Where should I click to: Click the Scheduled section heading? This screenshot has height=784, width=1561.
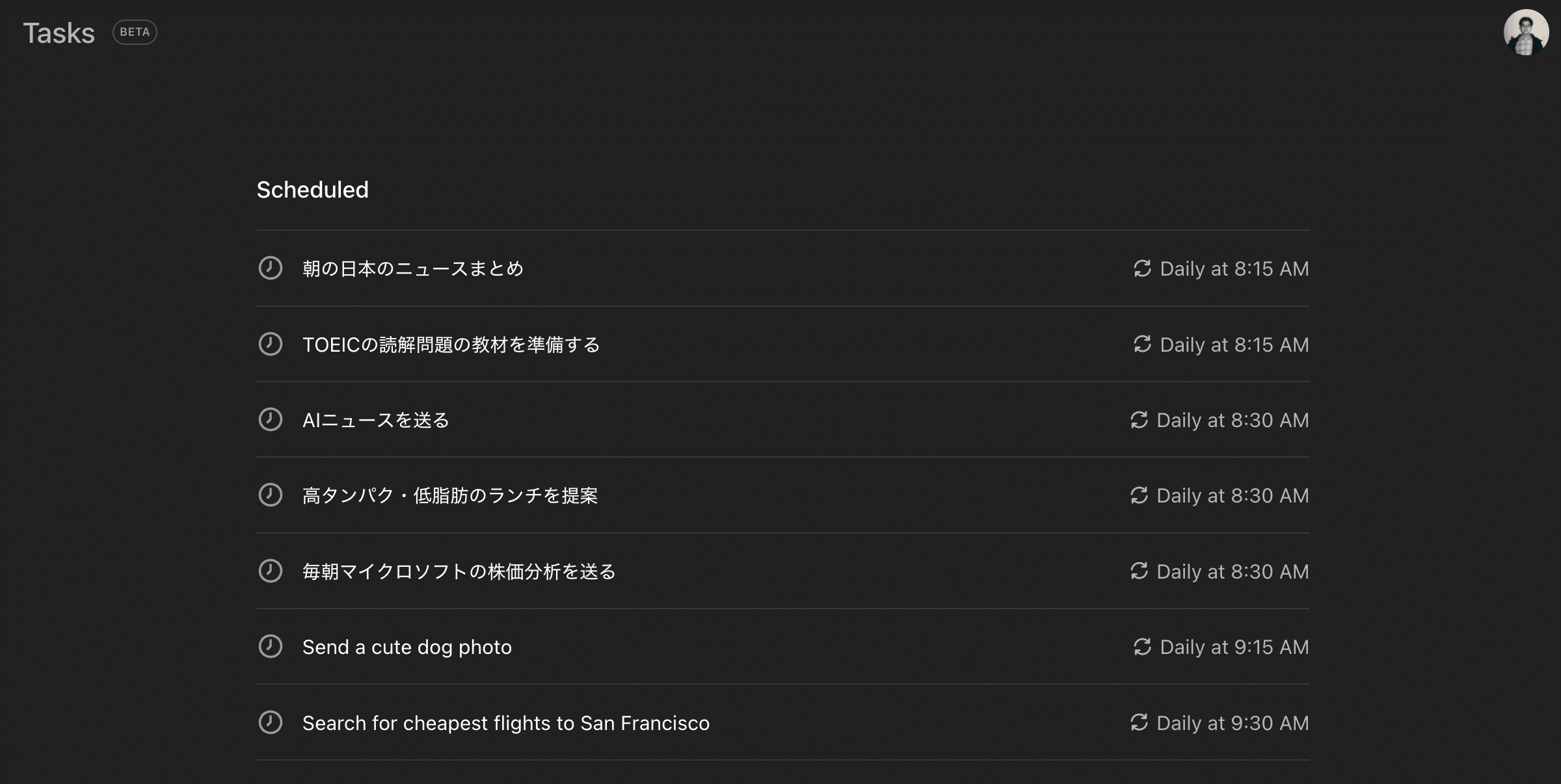click(x=312, y=190)
